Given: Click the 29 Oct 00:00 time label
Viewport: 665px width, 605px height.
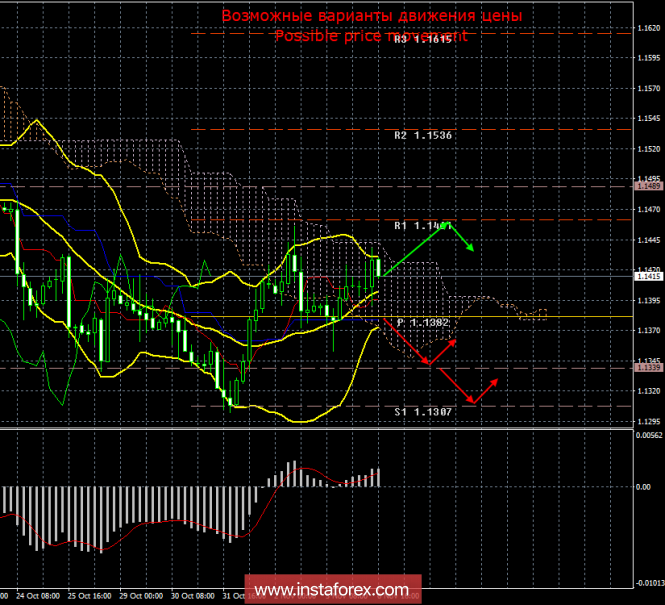Looking at the screenshot, I should click(141, 596).
